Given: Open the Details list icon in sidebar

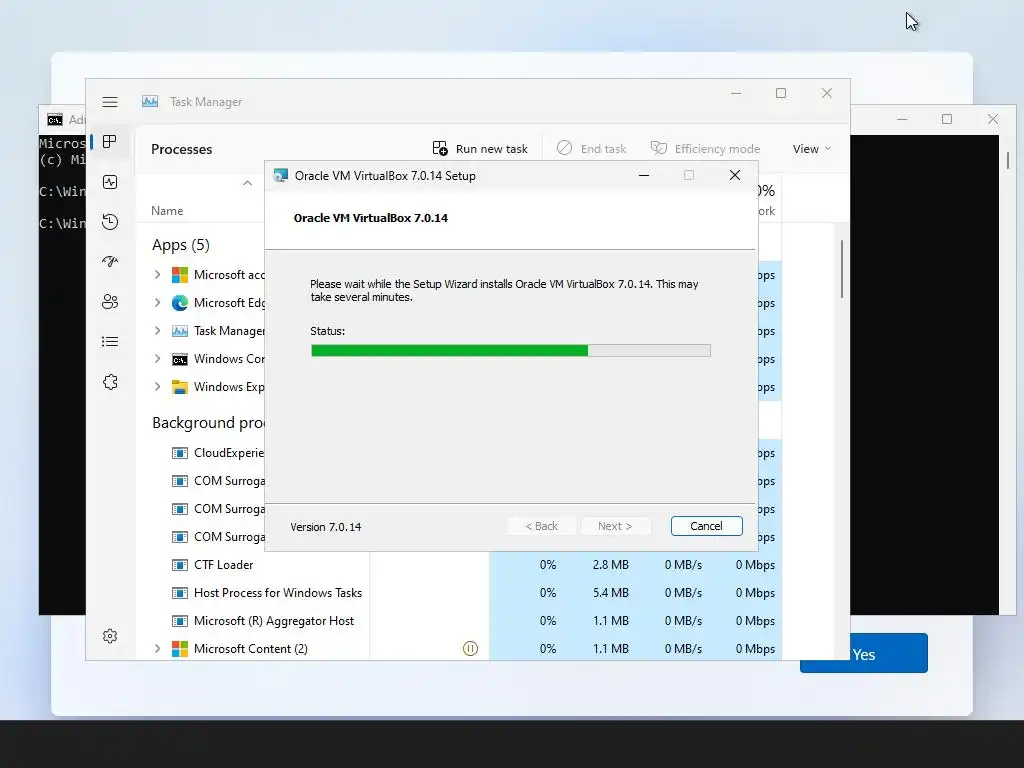Looking at the screenshot, I should click(110, 342).
